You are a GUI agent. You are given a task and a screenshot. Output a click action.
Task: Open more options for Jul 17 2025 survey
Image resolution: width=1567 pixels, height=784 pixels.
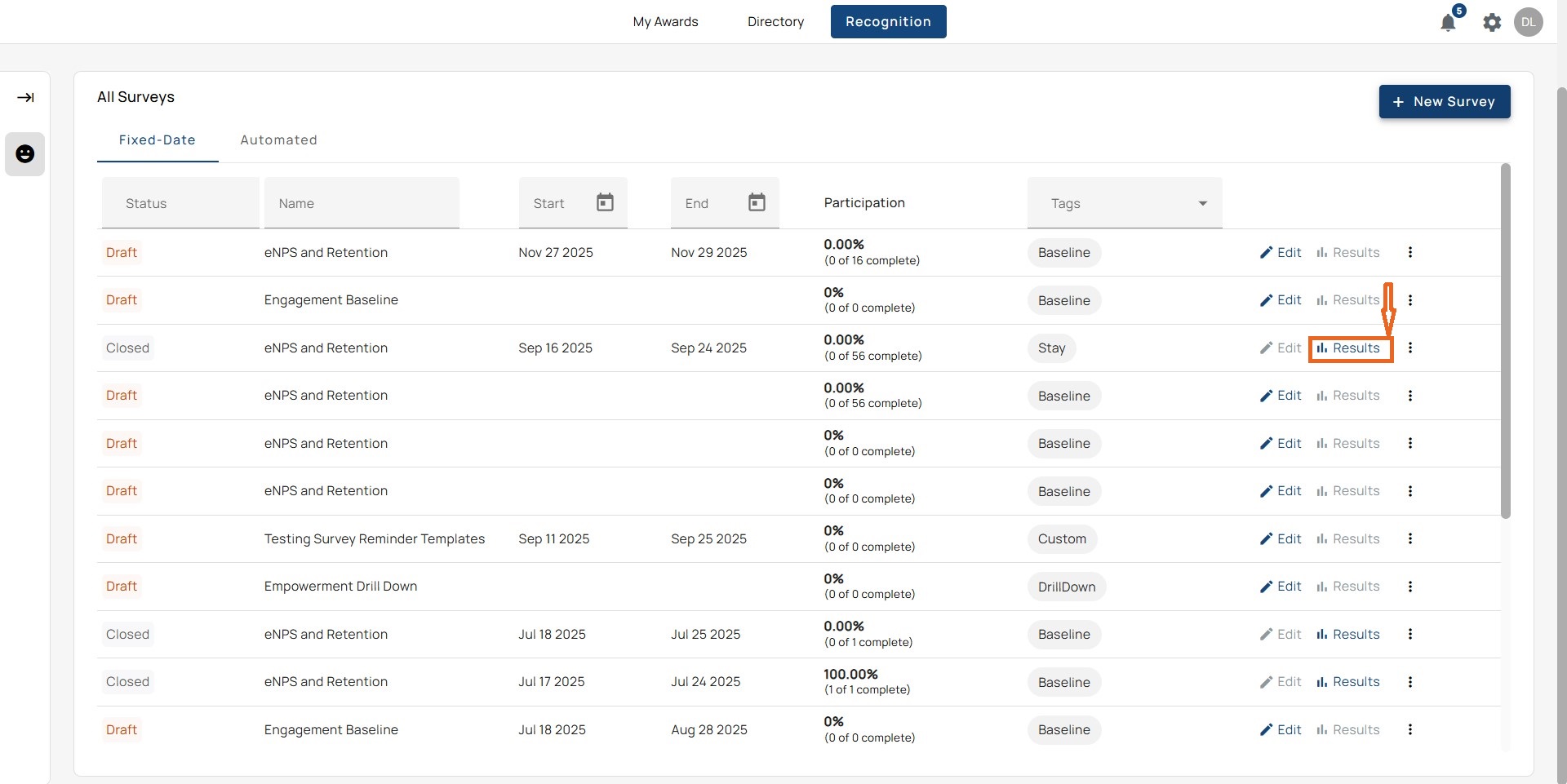click(1409, 682)
